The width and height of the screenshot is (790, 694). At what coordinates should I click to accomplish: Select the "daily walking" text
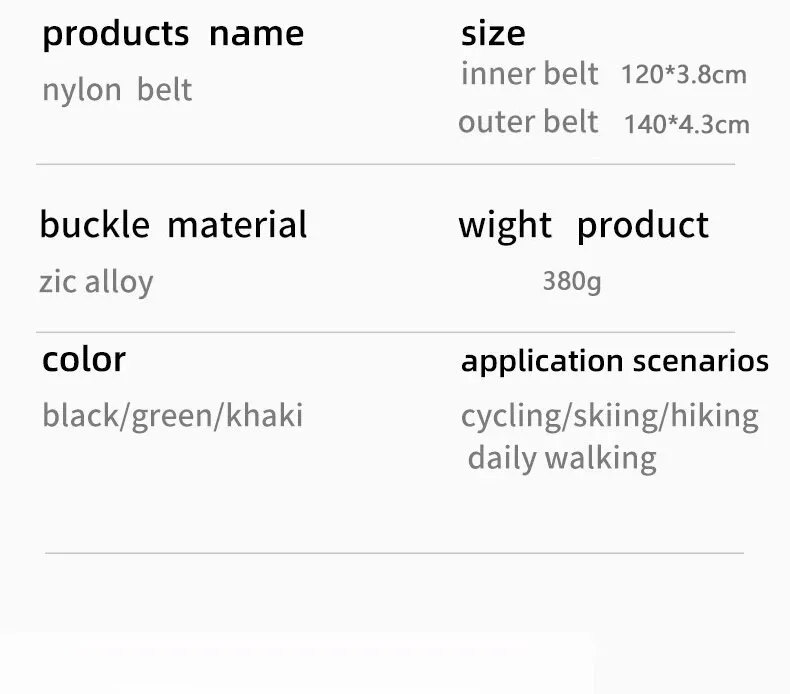(x=562, y=459)
